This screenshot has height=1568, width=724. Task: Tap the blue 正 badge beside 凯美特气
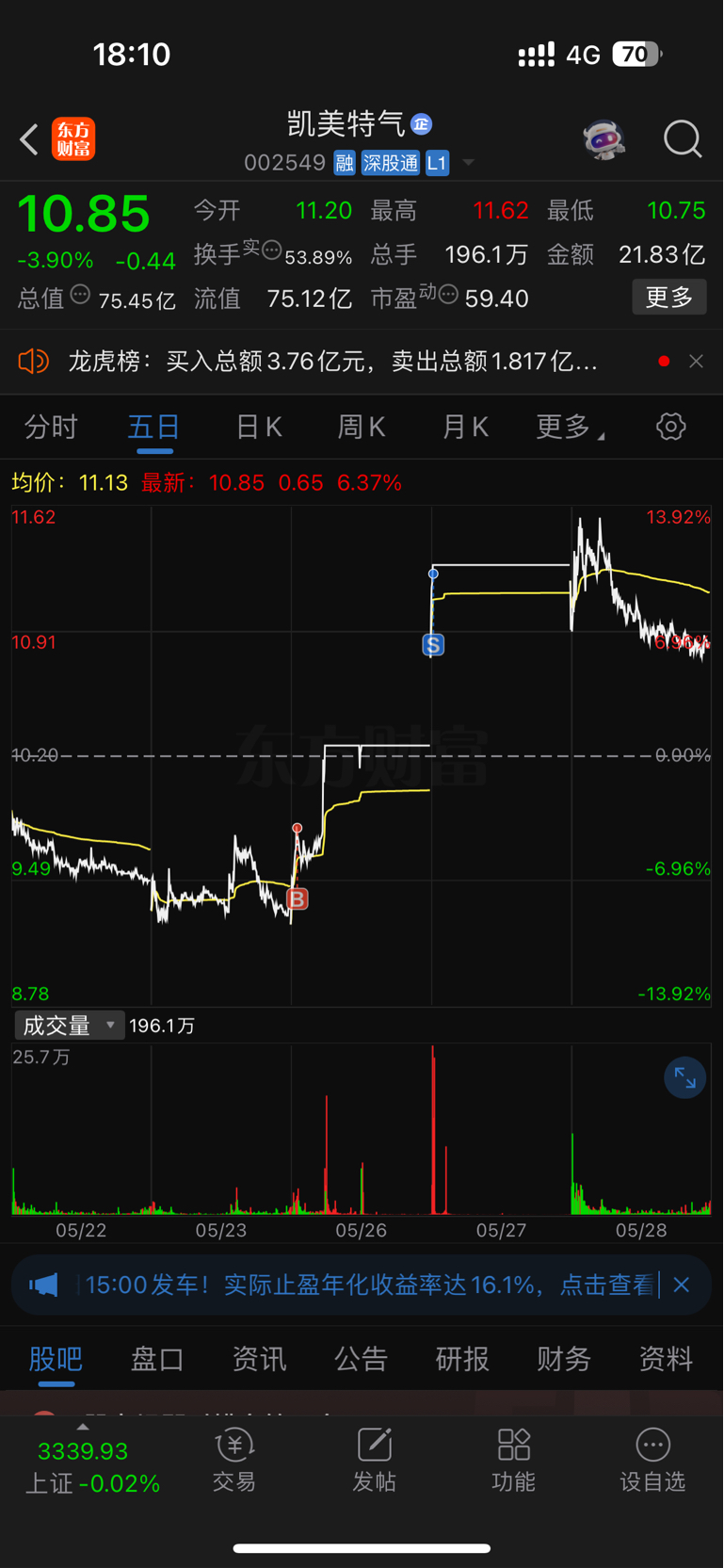(421, 124)
